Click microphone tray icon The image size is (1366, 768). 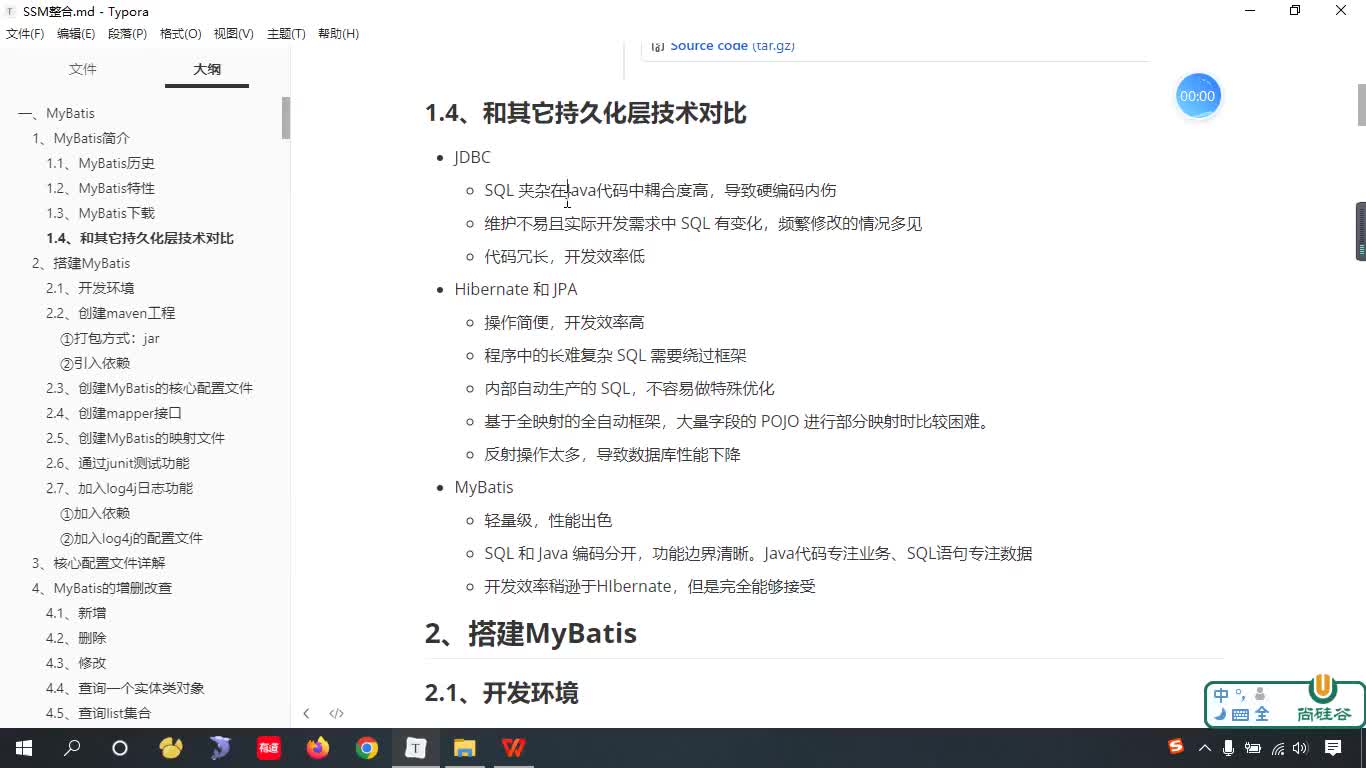(1229, 748)
